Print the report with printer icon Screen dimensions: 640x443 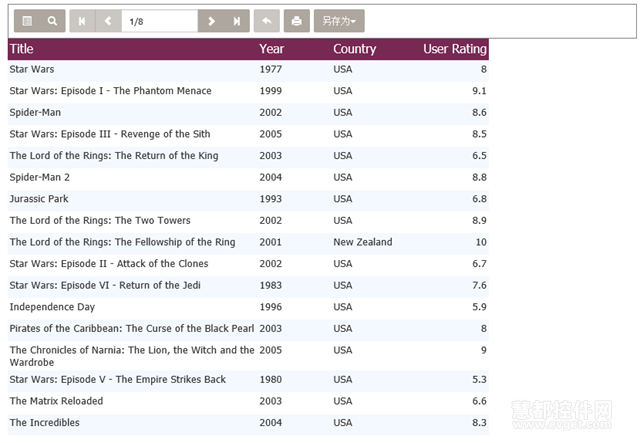coord(297,21)
